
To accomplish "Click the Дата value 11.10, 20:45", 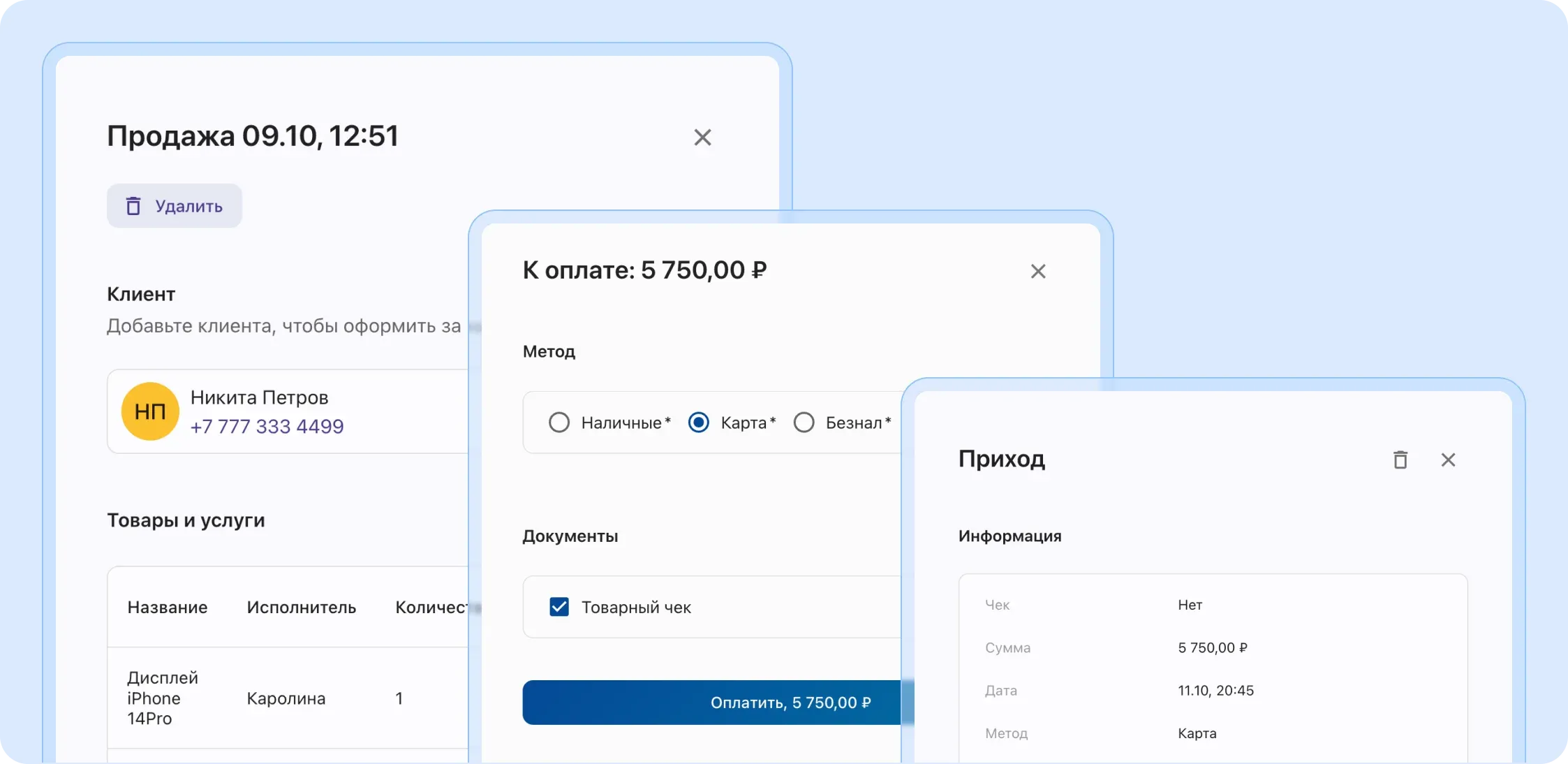I will [1216, 690].
